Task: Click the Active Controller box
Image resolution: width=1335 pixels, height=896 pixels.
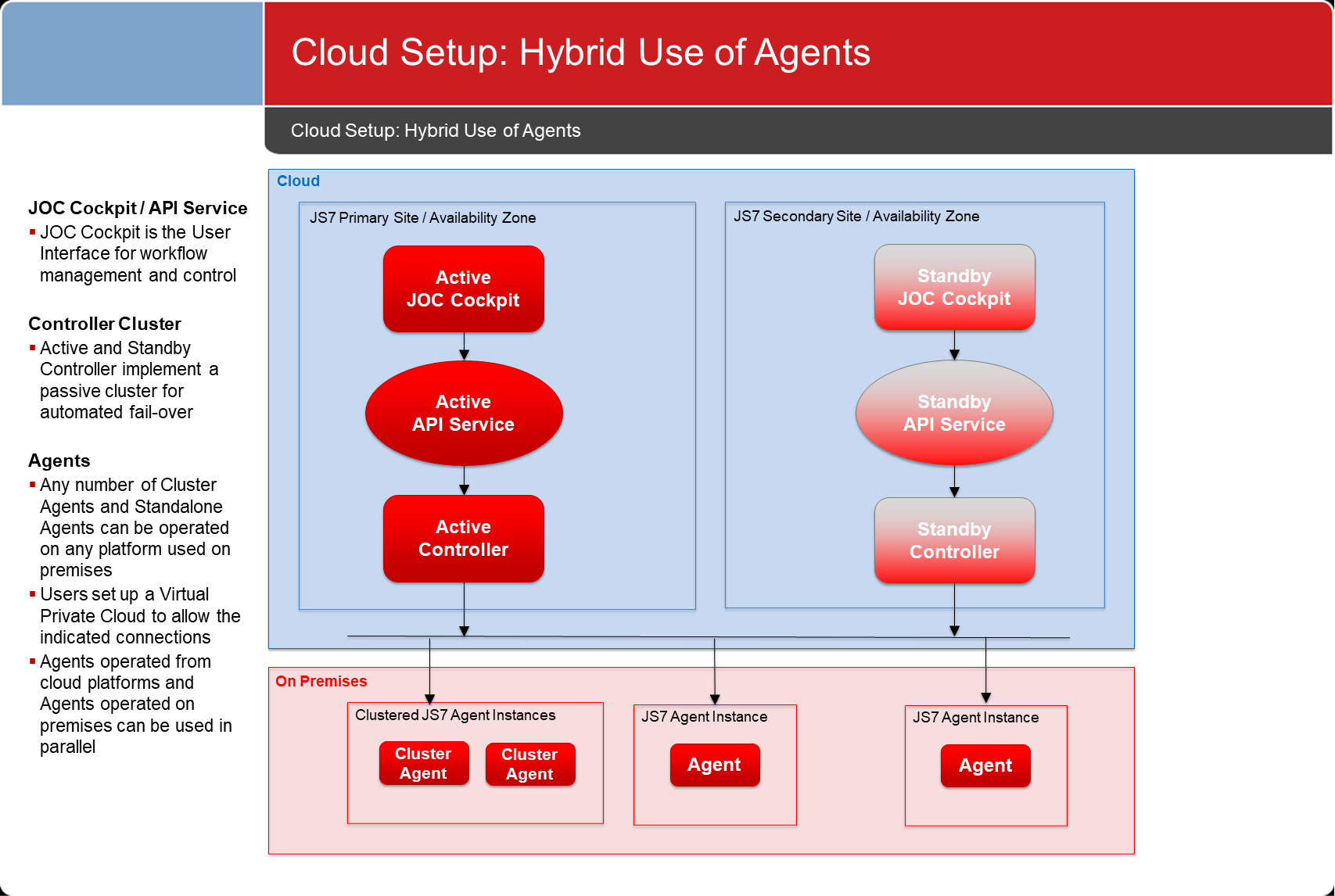Action: click(464, 539)
